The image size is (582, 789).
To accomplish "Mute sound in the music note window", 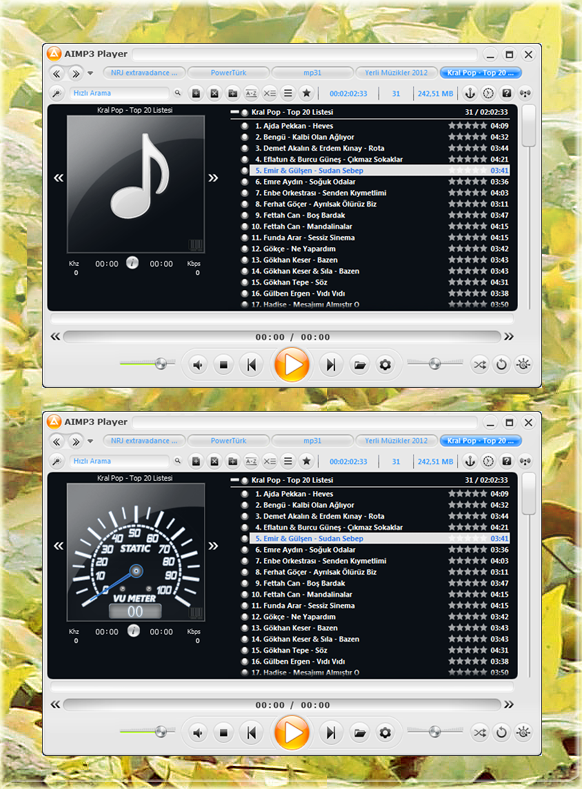I will 198,365.
